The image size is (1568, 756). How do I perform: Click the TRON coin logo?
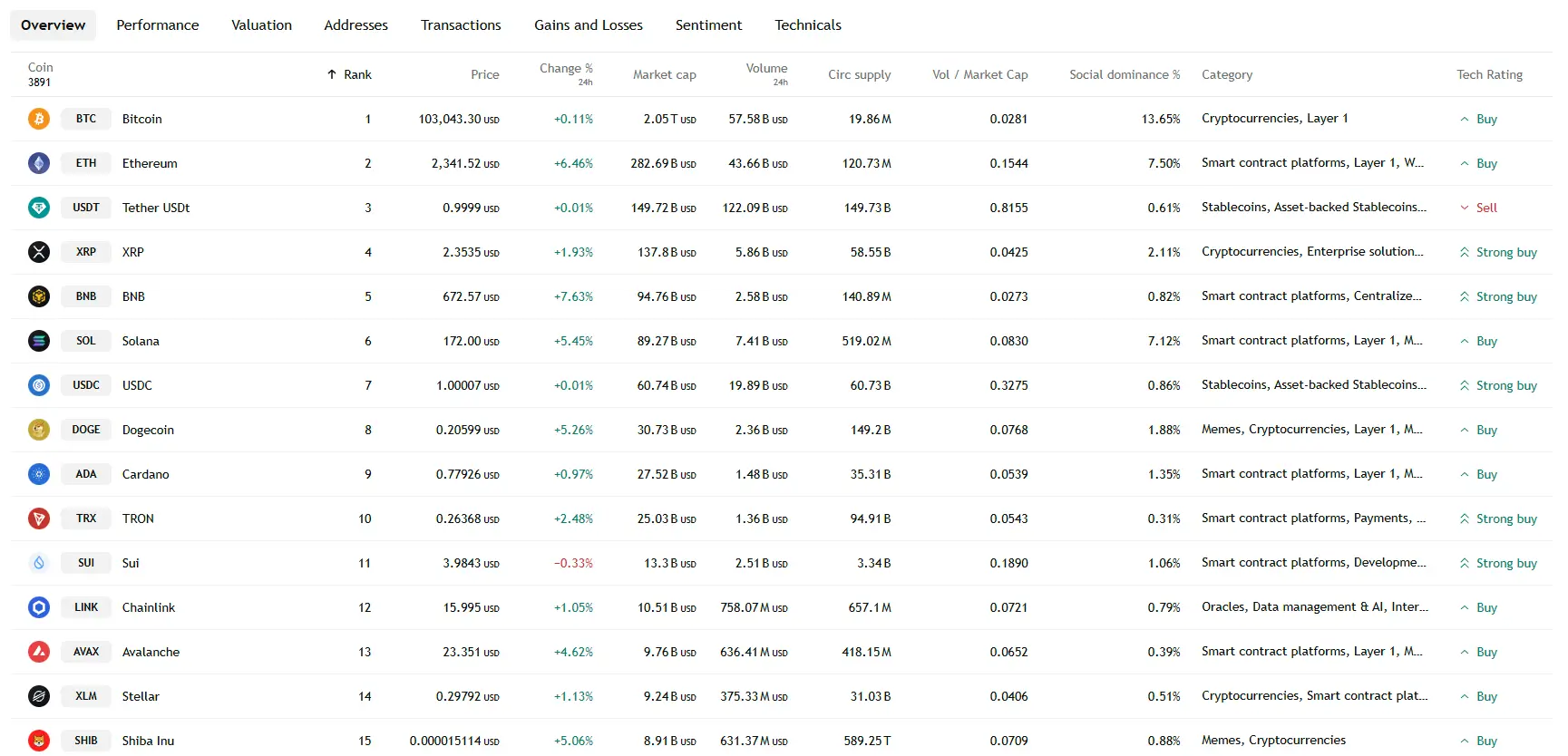[x=39, y=519]
